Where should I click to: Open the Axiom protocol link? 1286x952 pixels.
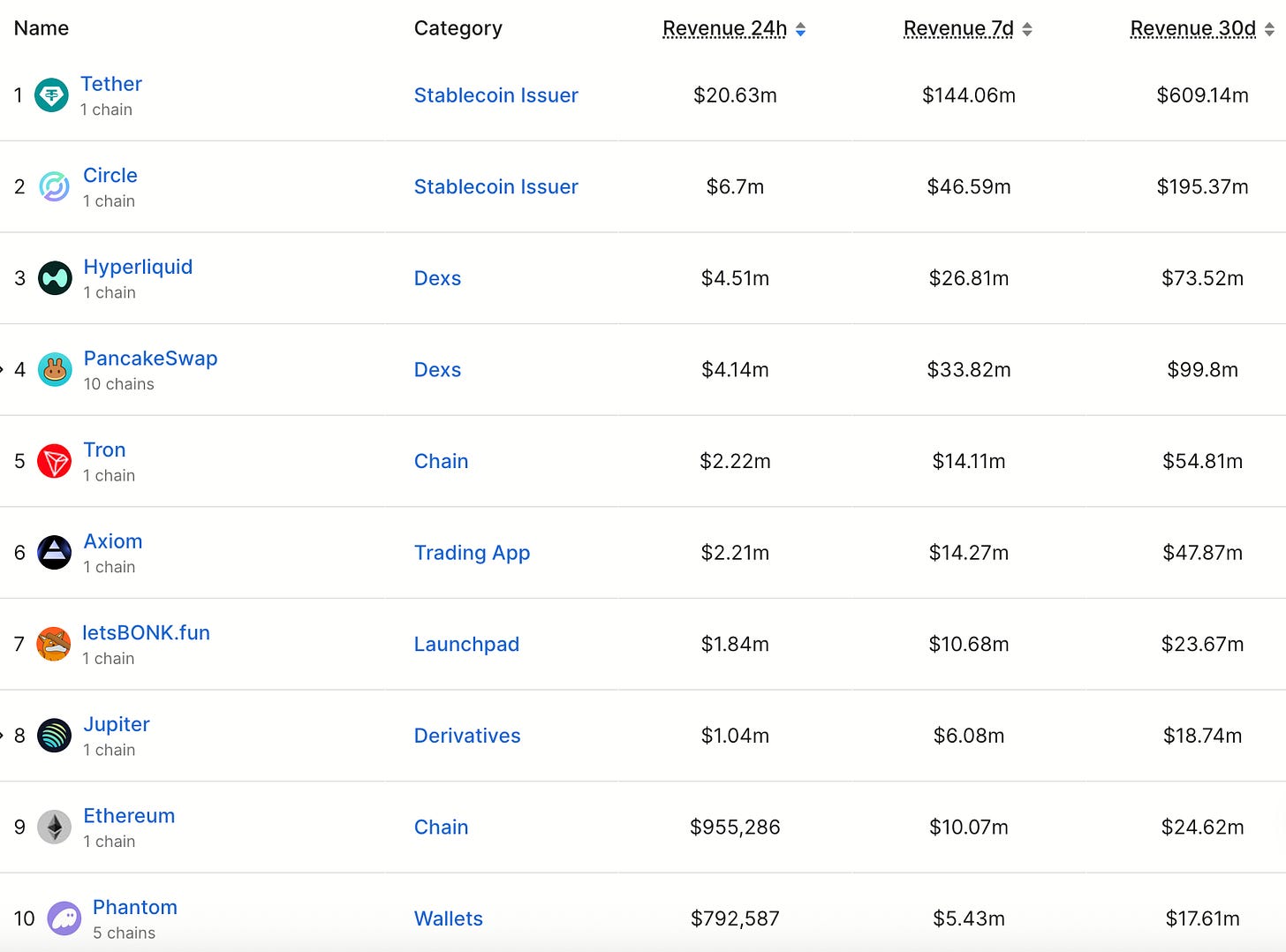coord(113,541)
